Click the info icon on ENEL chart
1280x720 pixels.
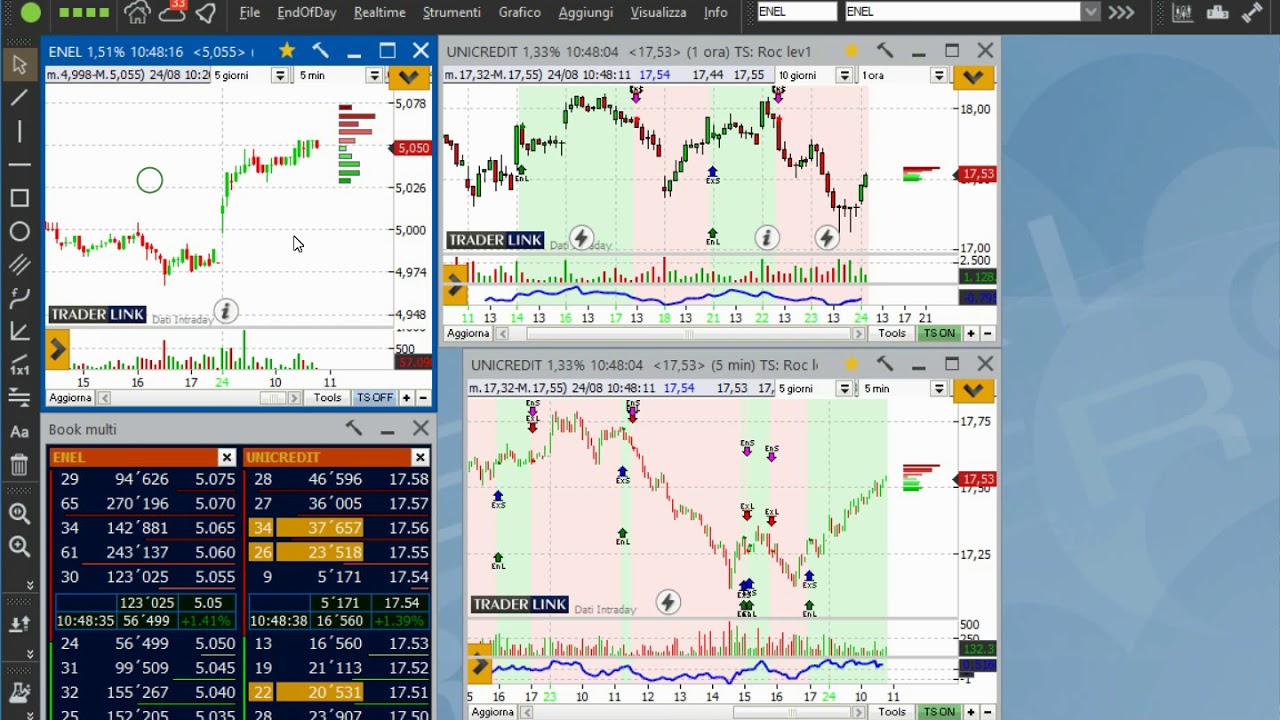(225, 311)
